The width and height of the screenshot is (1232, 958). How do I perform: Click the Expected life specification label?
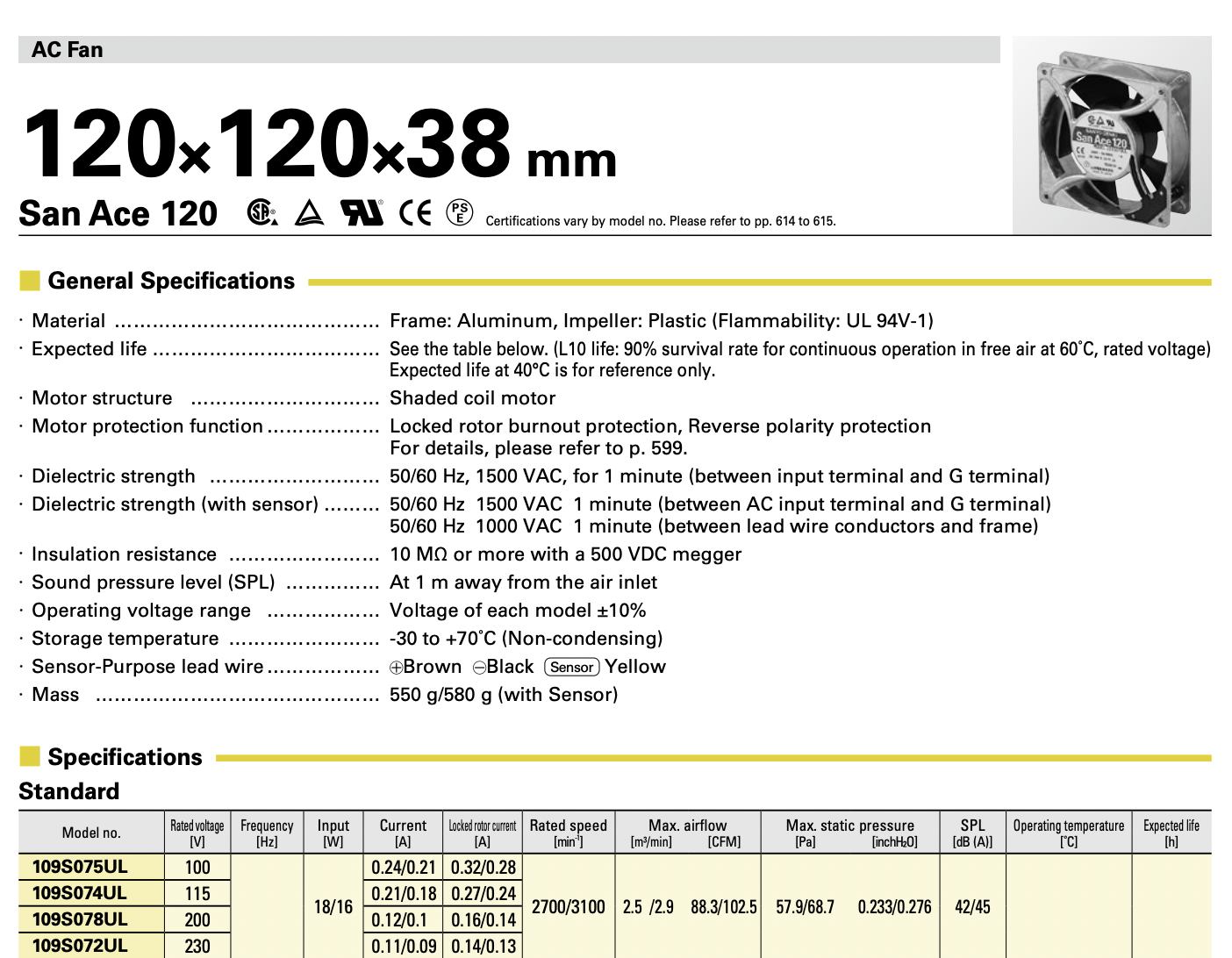[x=90, y=349]
